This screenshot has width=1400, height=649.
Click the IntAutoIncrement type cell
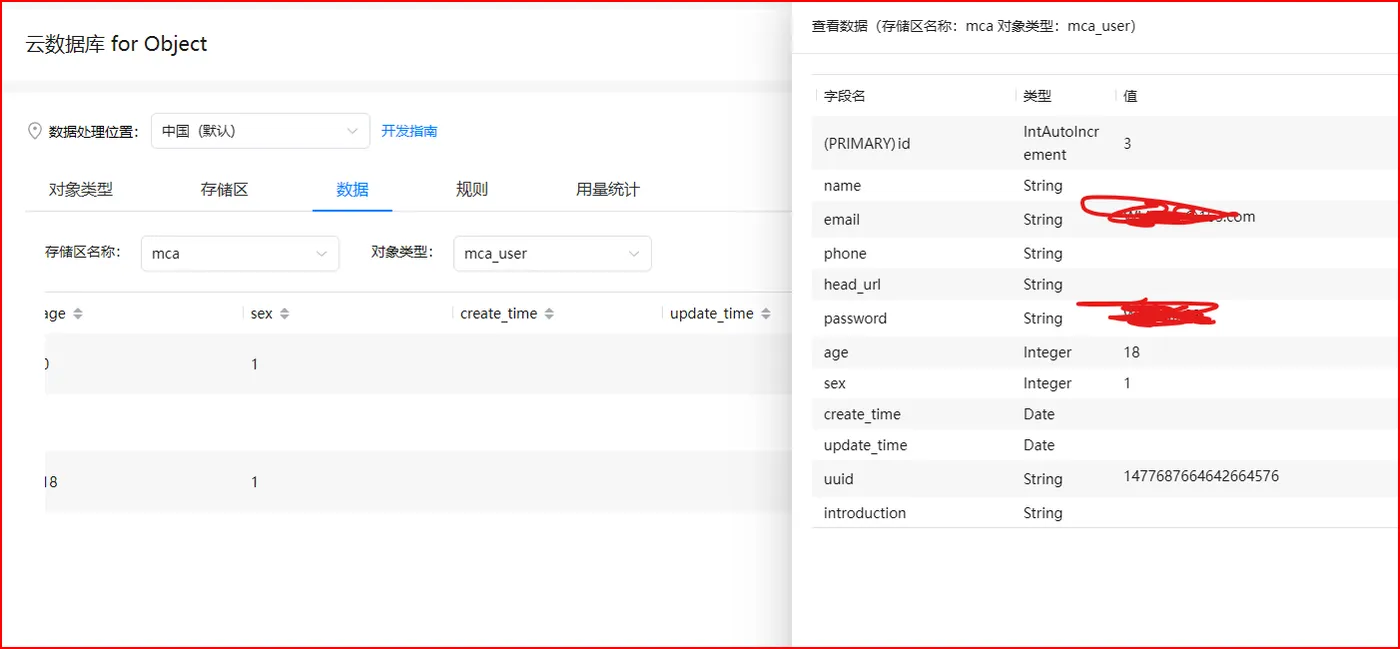1061,143
